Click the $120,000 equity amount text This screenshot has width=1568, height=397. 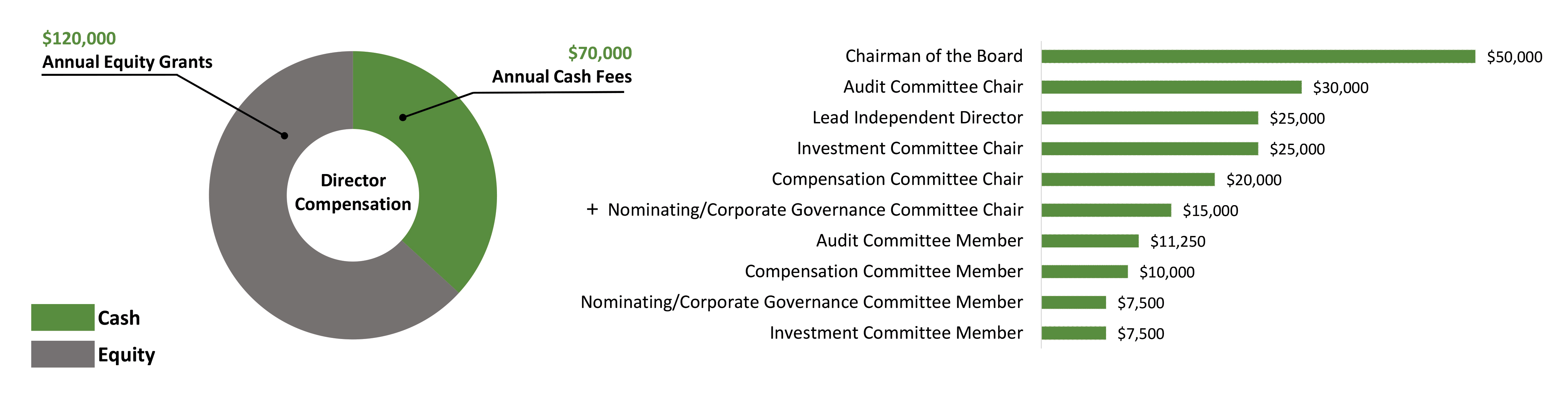pos(79,38)
